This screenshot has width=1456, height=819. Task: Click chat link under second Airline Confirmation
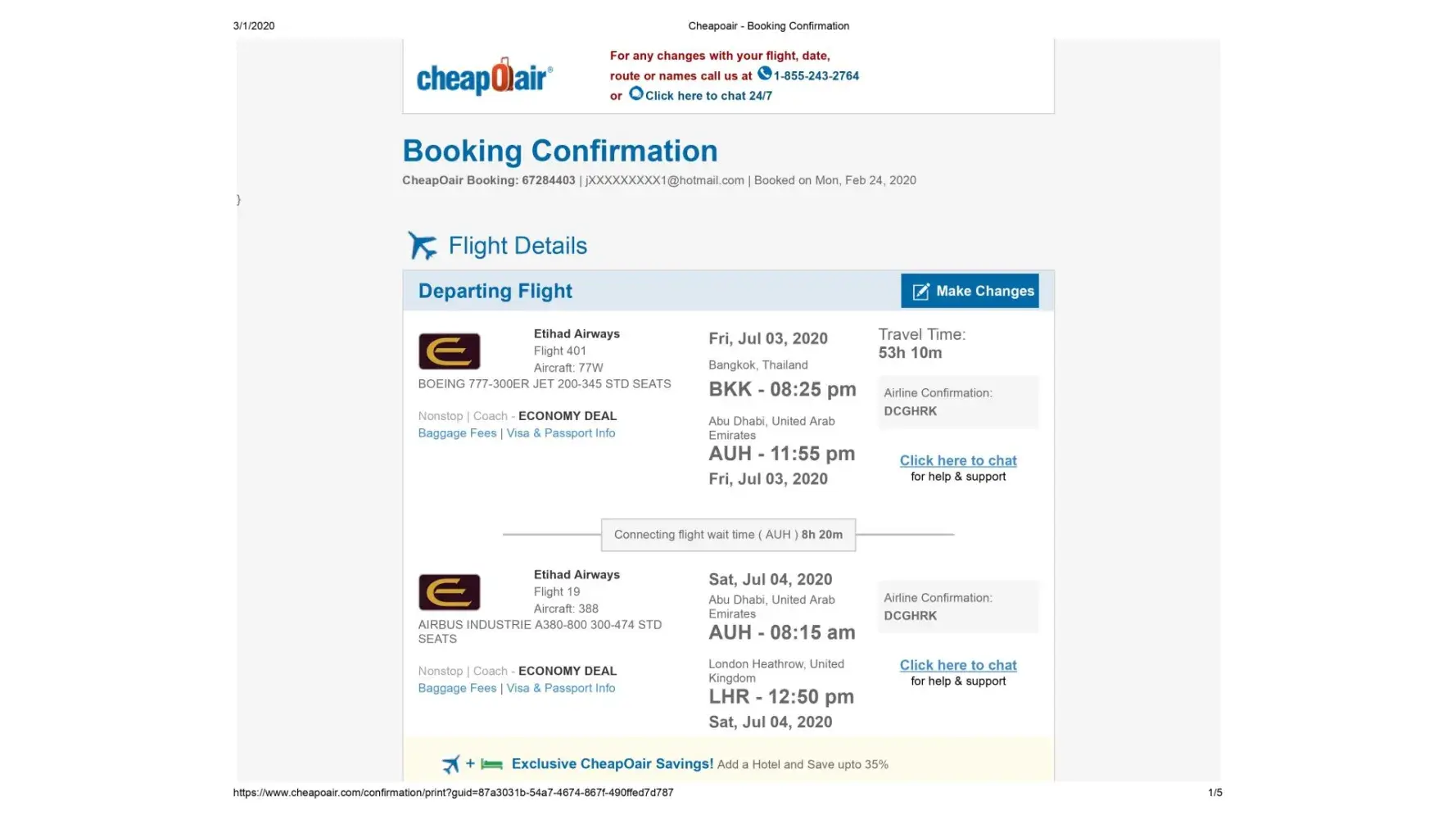[957, 665]
